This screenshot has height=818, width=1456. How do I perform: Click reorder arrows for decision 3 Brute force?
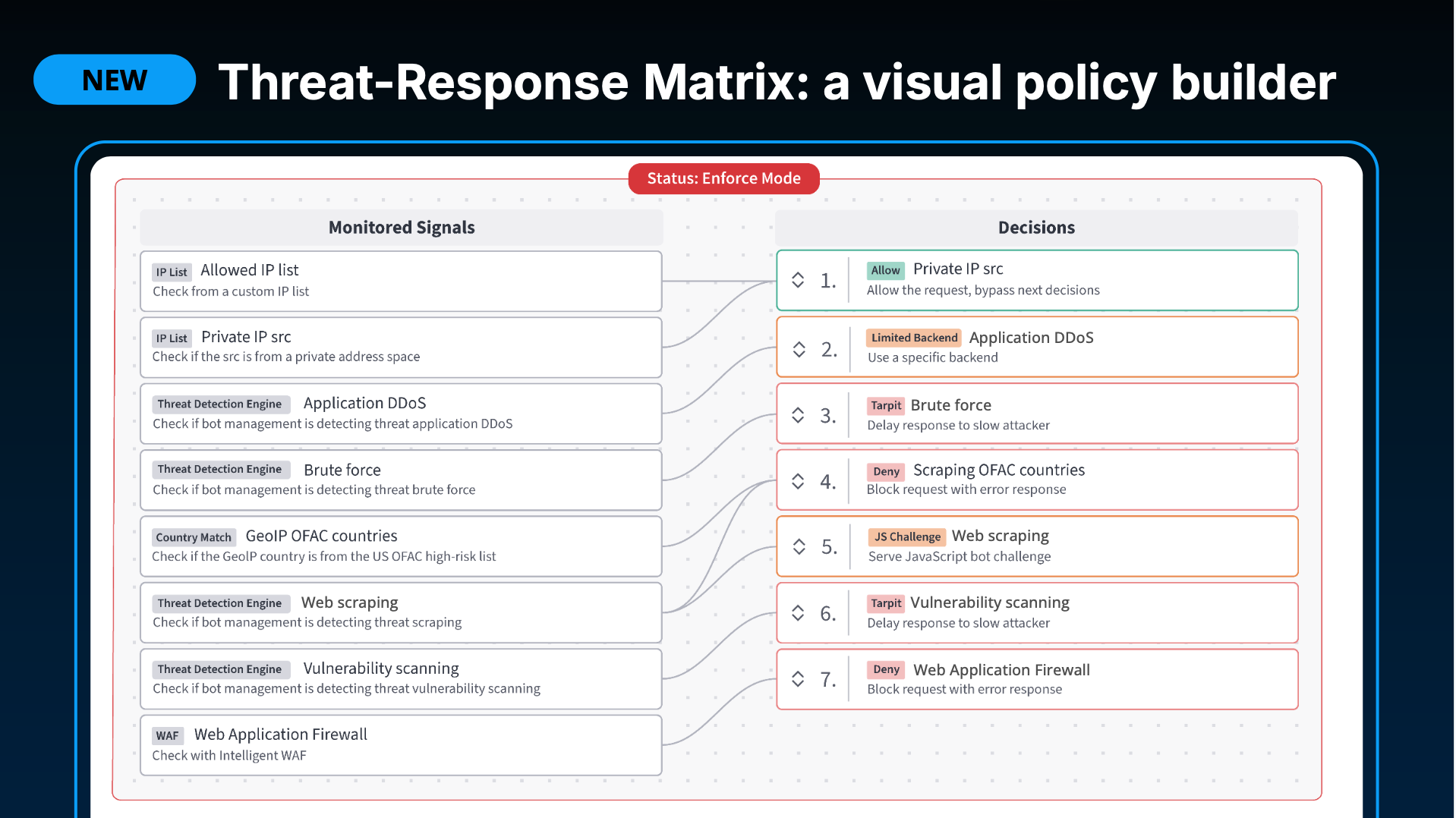(798, 415)
